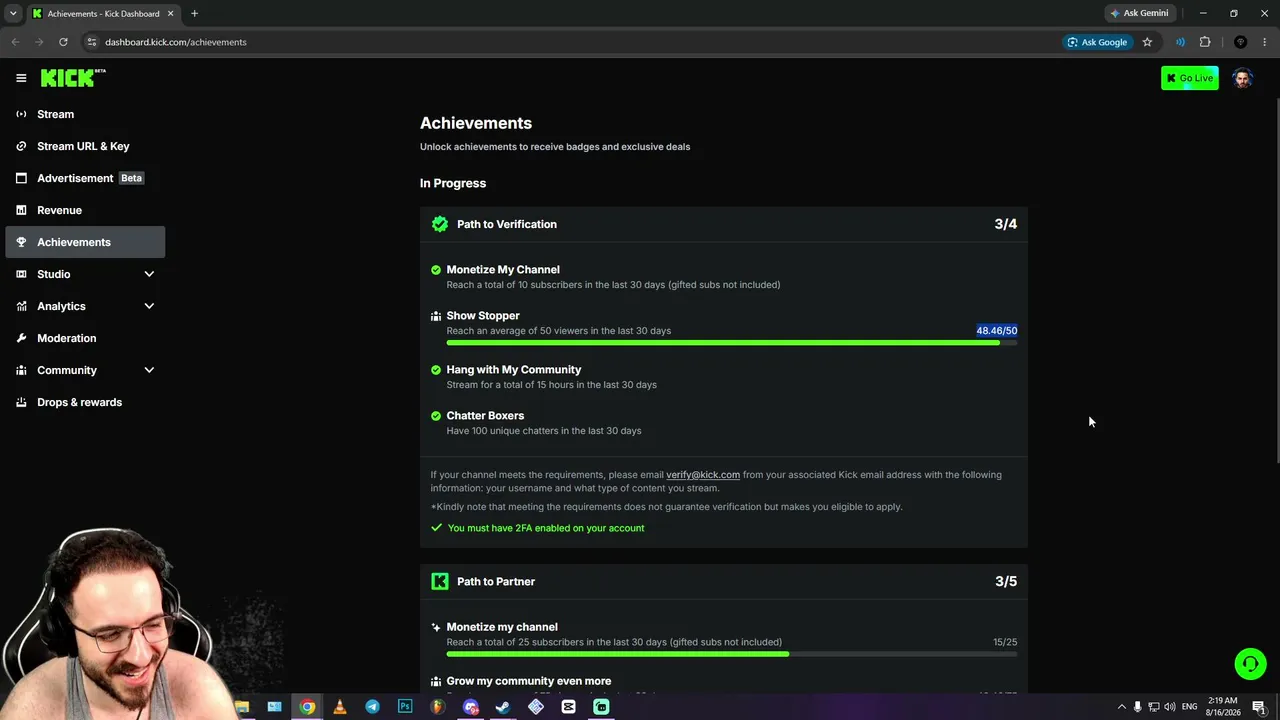This screenshot has height=720, width=1280.
Task: Show hidden system tray icons
Action: pos(1121,707)
